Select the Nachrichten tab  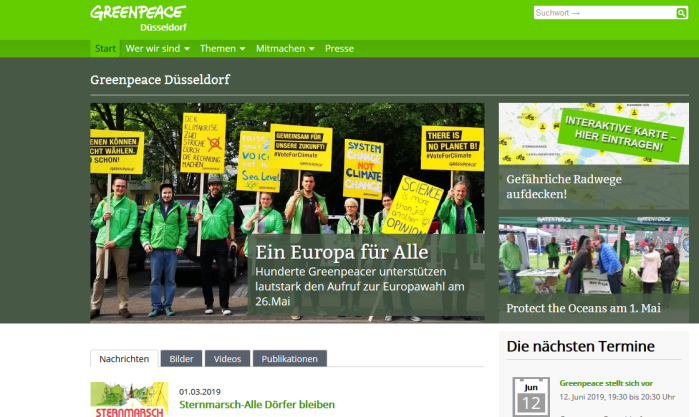(x=125, y=359)
